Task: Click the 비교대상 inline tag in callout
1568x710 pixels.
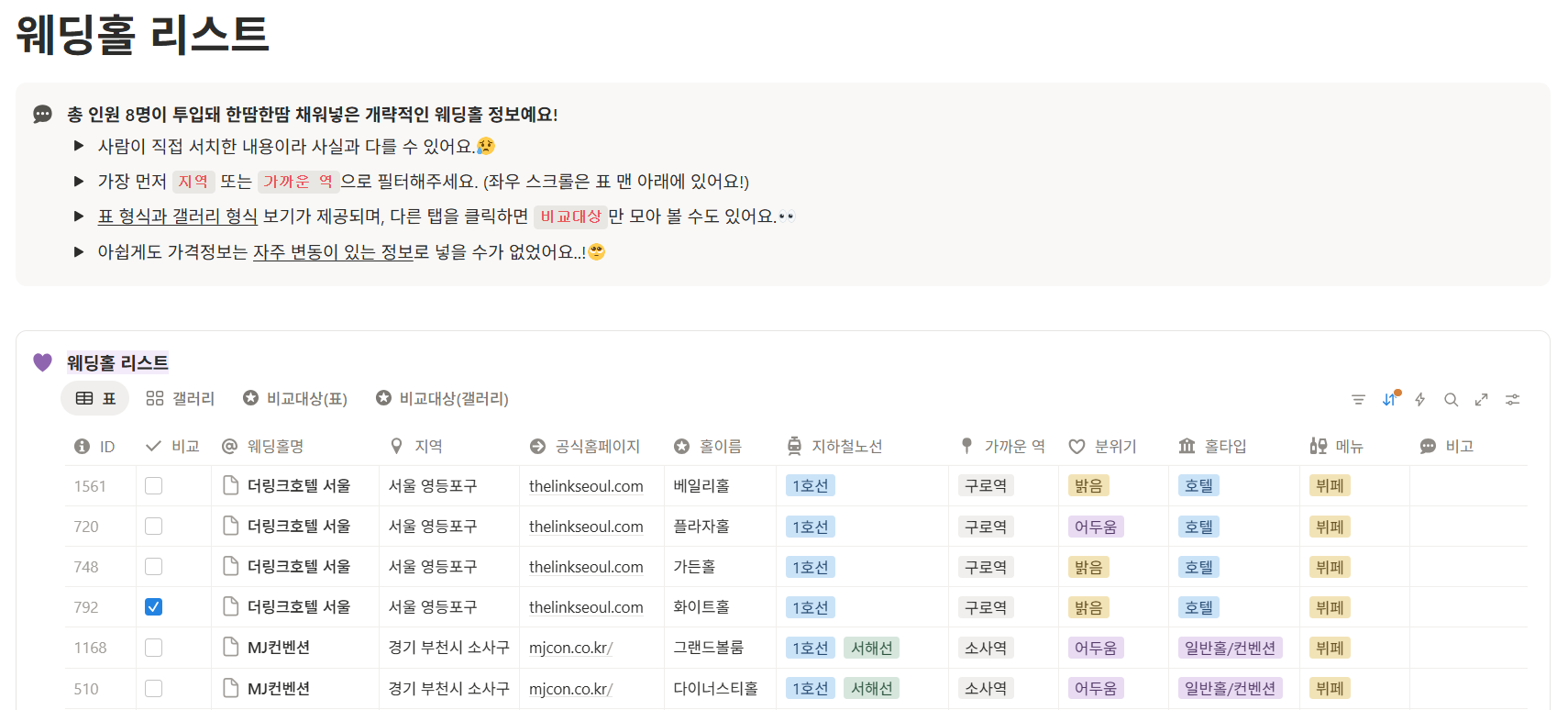Action: 570,216
